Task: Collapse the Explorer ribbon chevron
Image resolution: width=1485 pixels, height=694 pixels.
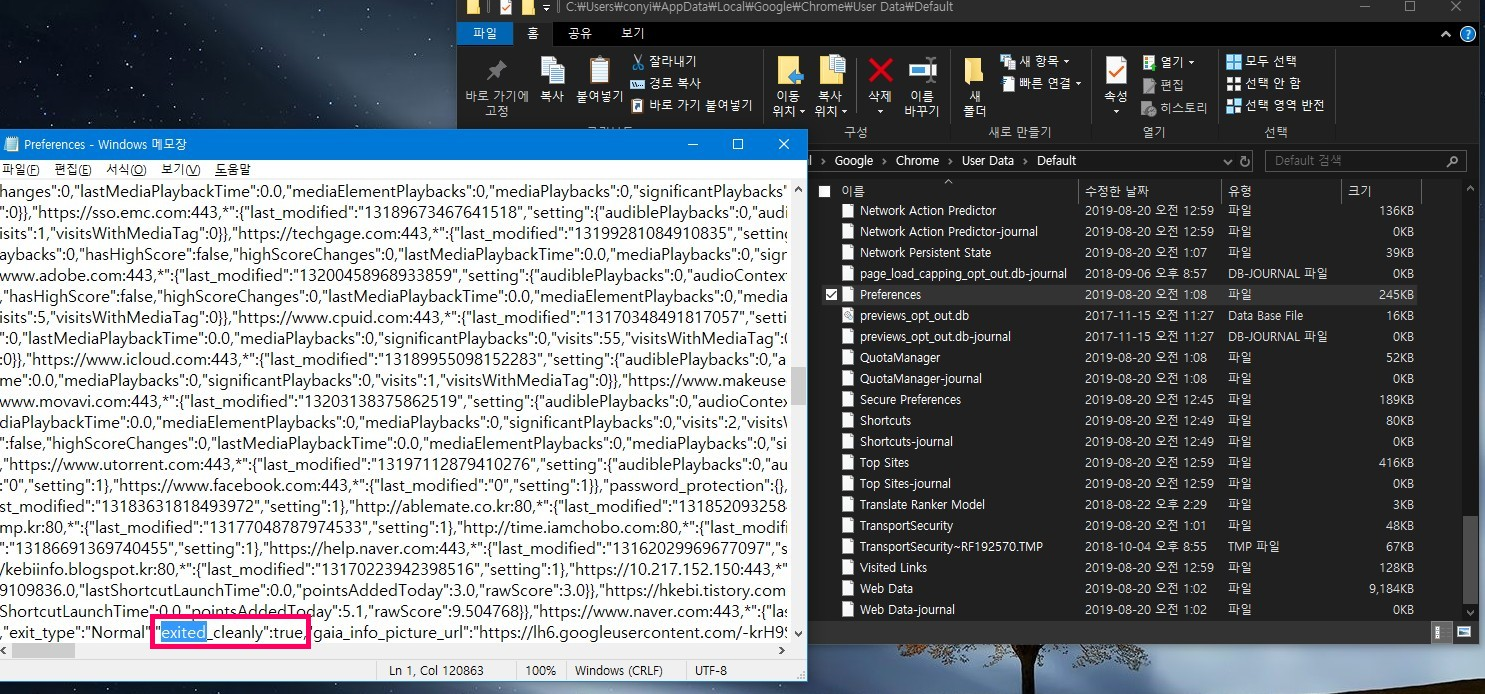Action: [x=1444, y=33]
